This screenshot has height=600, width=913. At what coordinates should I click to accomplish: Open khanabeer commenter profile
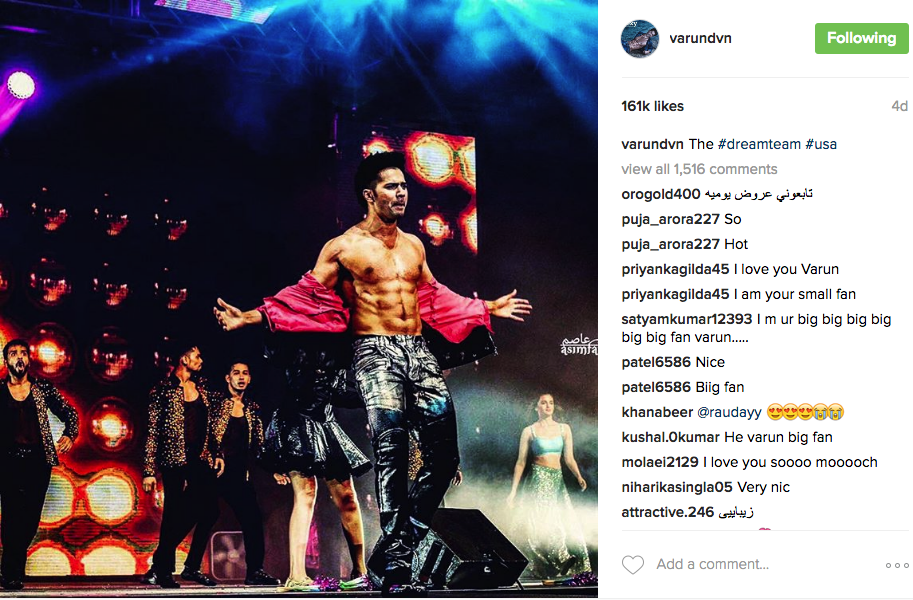click(657, 412)
